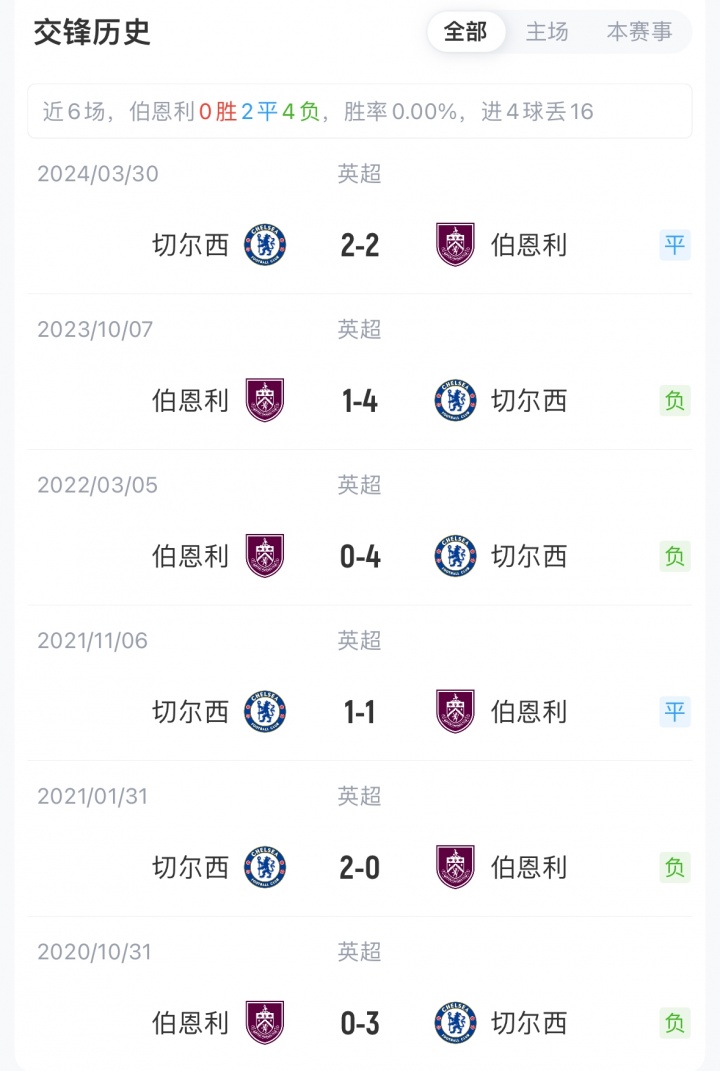The height and width of the screenshot is (1071, 720).
Task: Select the 全部 tab
Action: (466, 32)
